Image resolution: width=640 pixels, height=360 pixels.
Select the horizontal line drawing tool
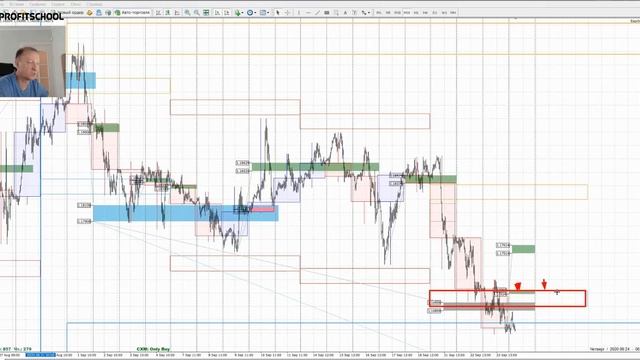[x=308, y=13]
